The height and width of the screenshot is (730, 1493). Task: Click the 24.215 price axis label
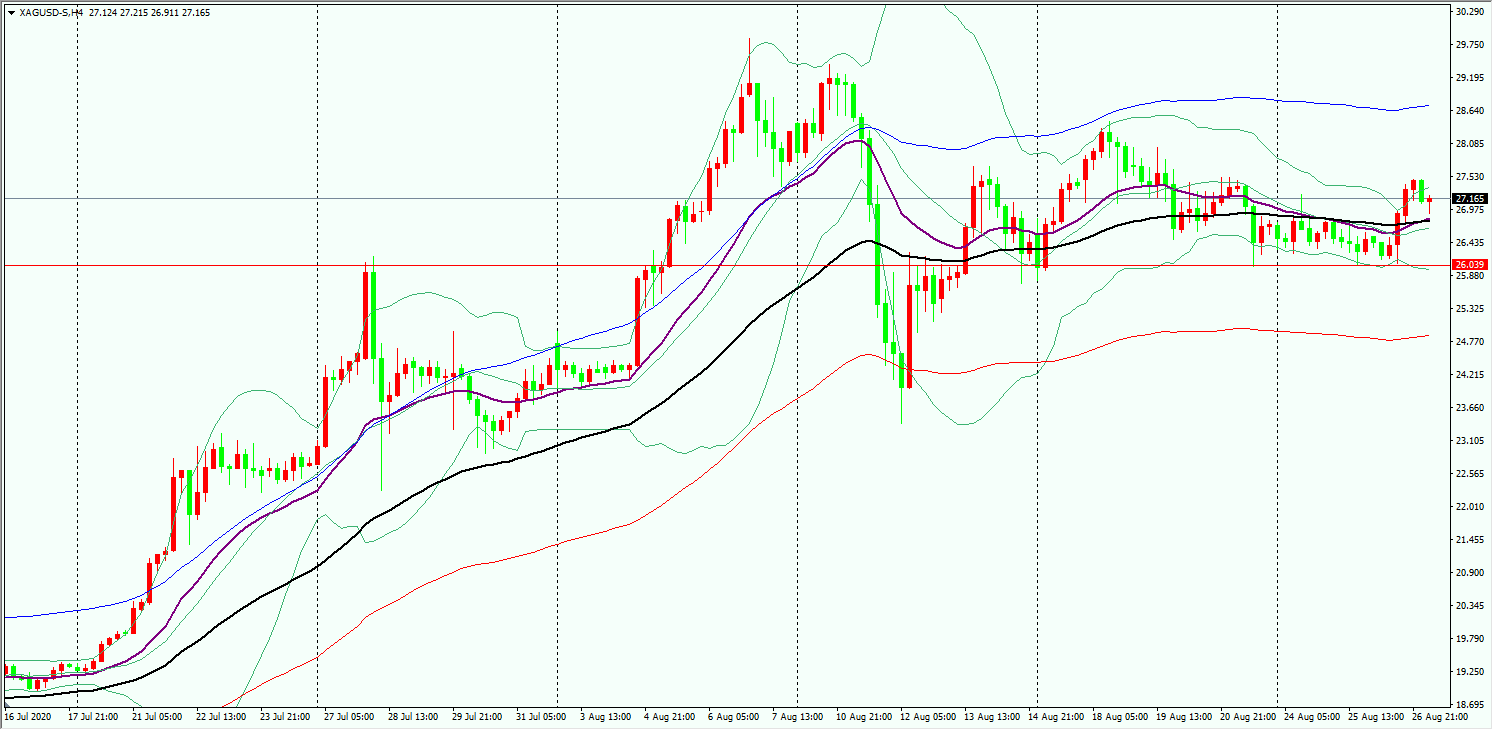tap(1469, 375)
